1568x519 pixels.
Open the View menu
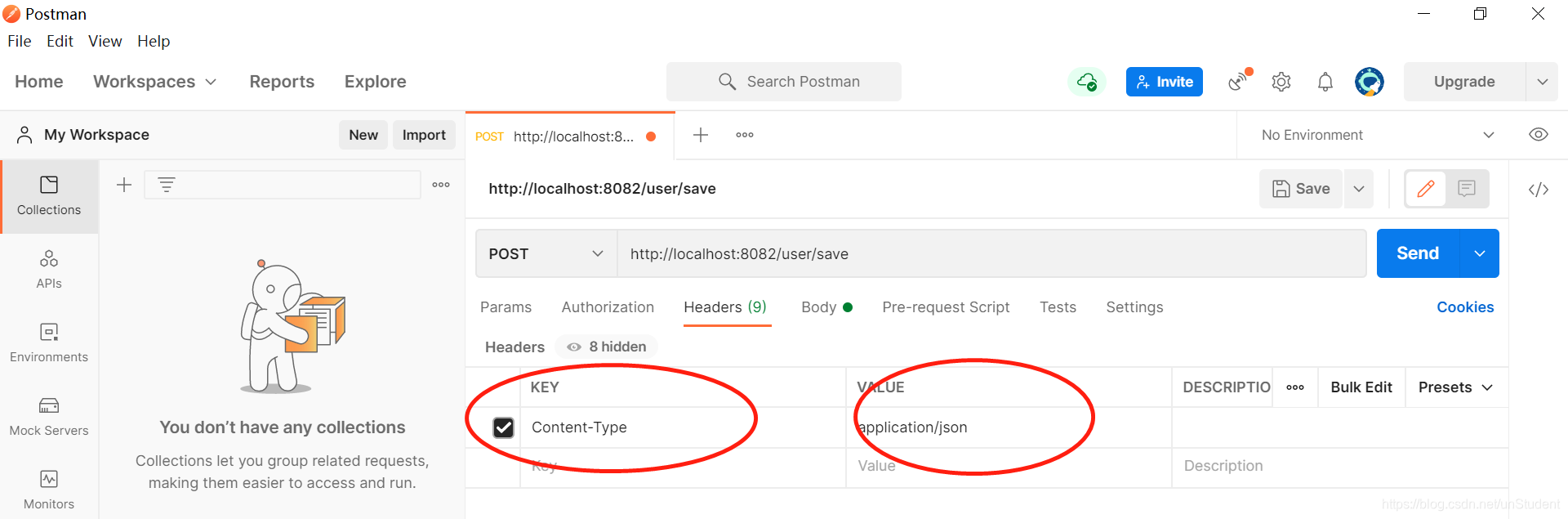(105, 41)
